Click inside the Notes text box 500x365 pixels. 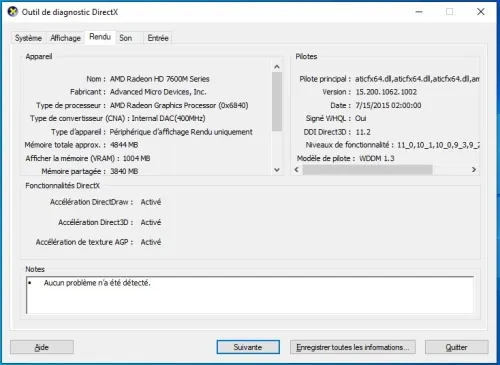click(x=250, y=295)
